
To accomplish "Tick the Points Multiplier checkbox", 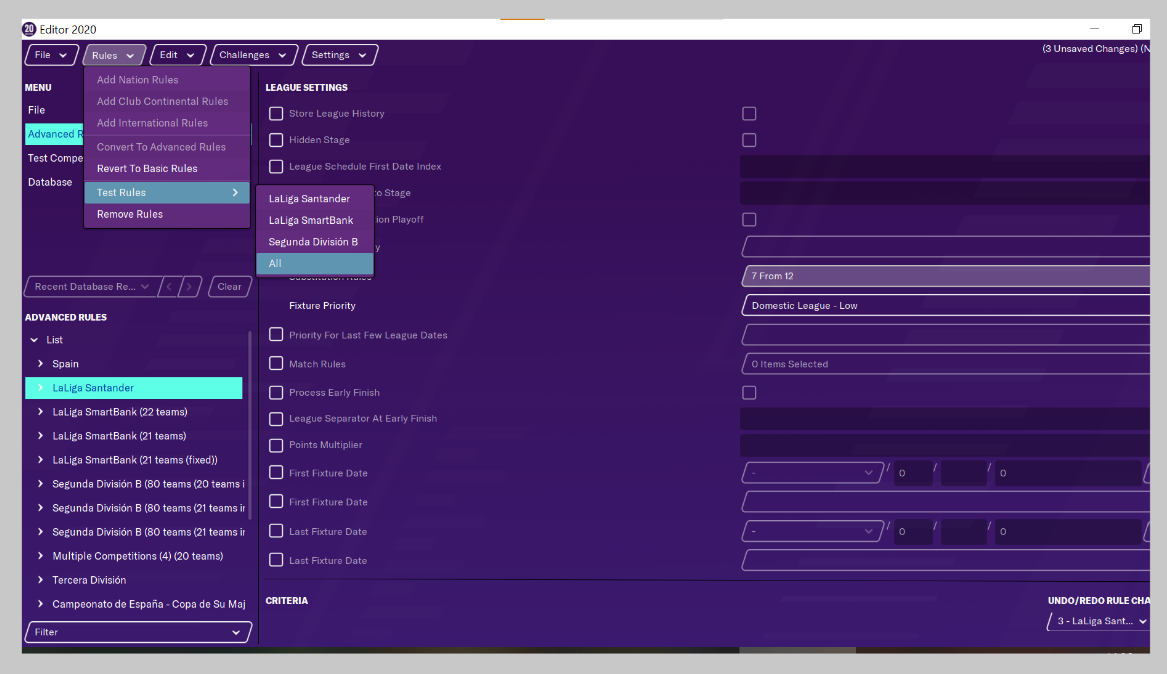I will click(276, 445).
